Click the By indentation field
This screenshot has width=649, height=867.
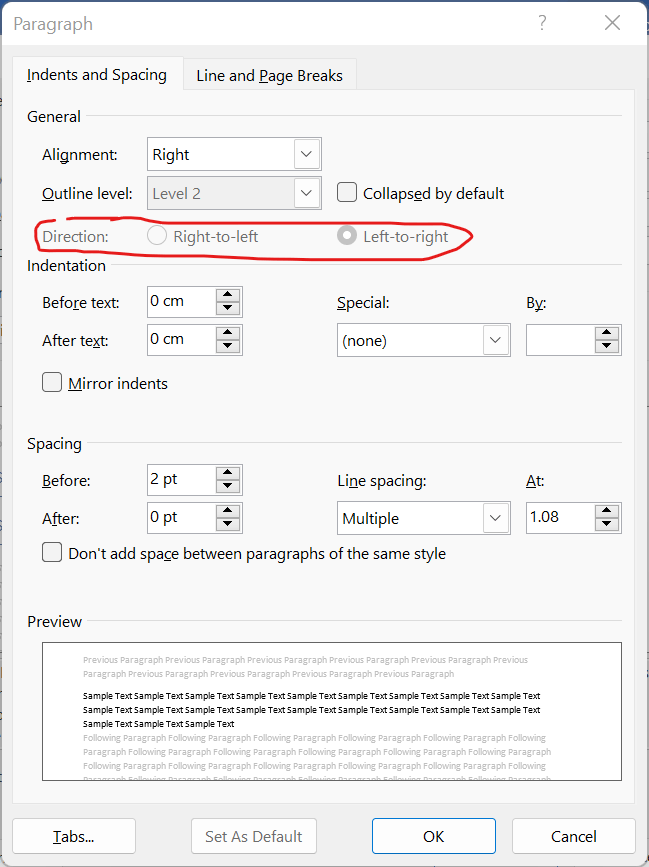point(561,340)
